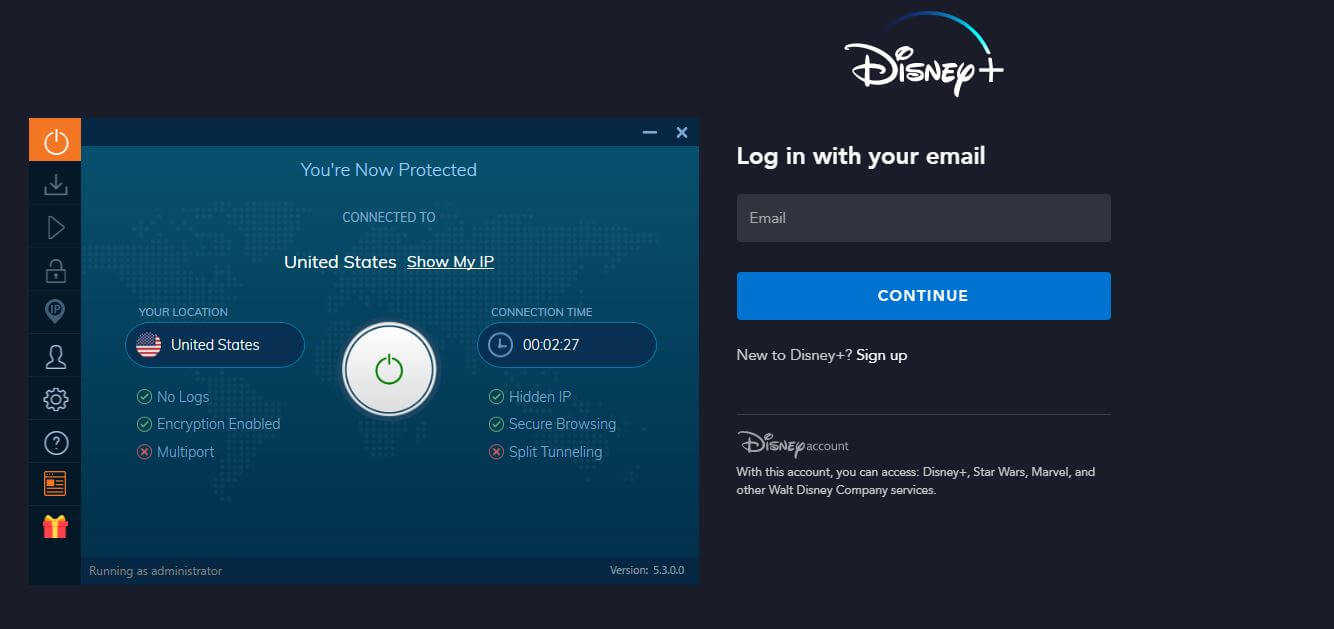
Task: Click the blue CONTINUE button
Action: [924, 296]
